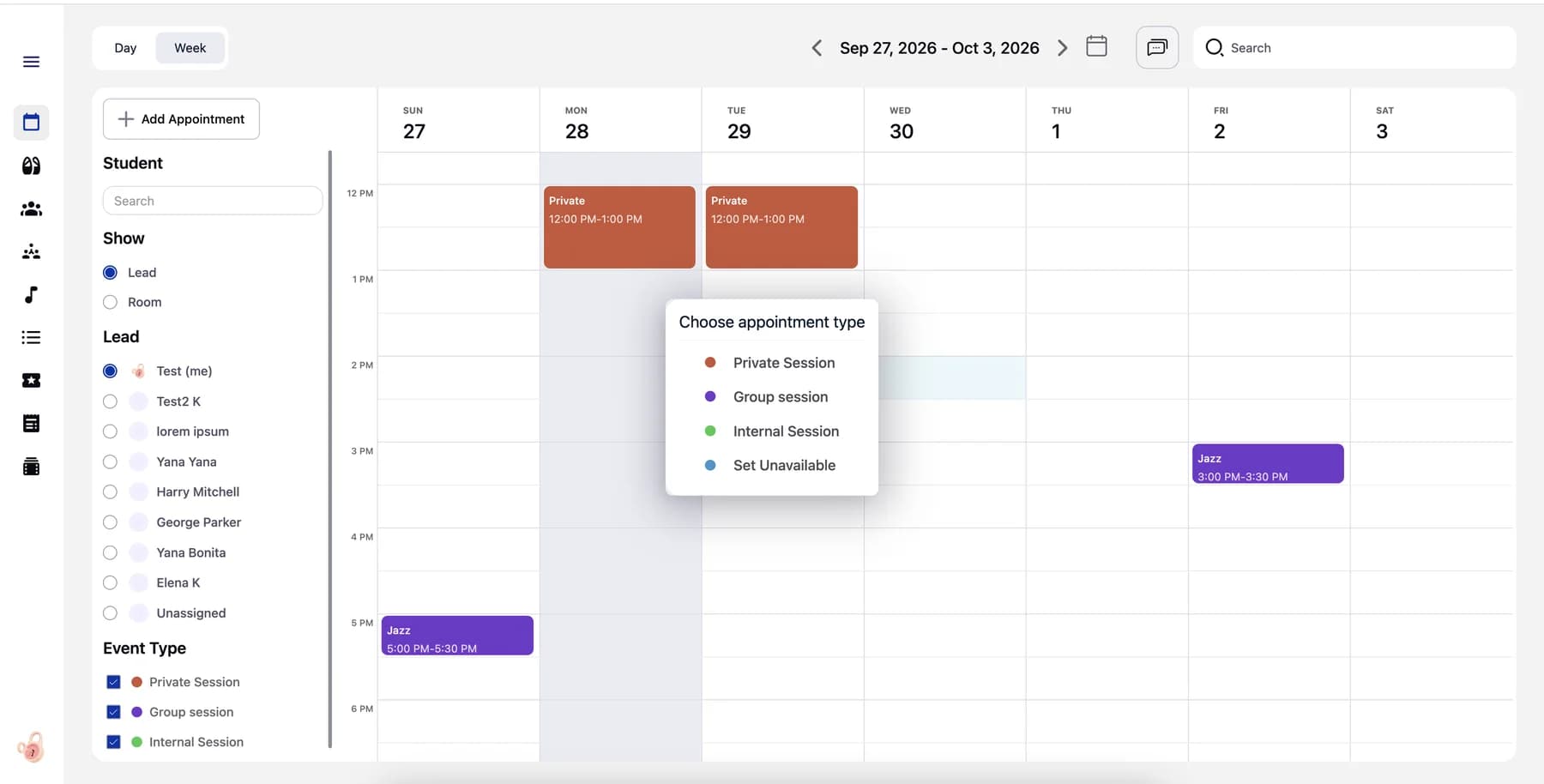Screen dimensions: 1544x784
Task: Click the Sep 27 - Oct 3 date range
Action: tap(939, 48)
